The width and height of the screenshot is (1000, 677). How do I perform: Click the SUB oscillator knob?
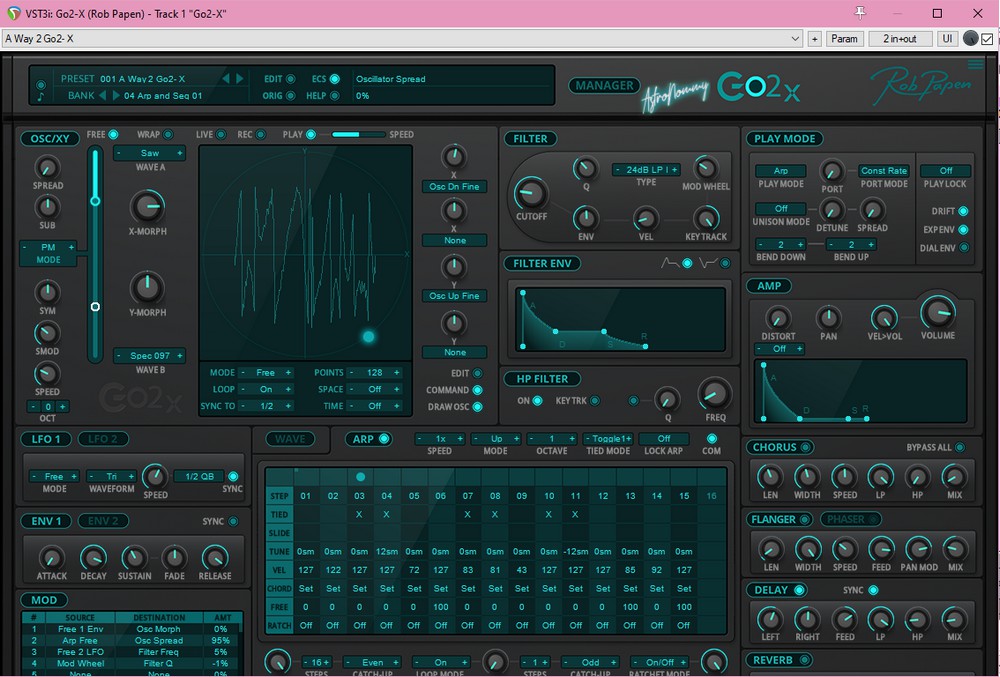point(47,207)
